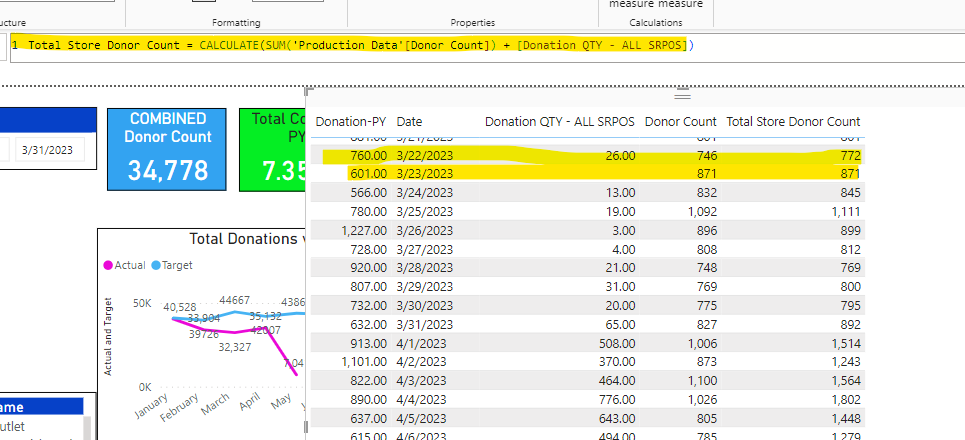The width and height of the screenshot is (965, 440).
Task: Select the 4/5/2023 date cell
Action: point(422,418)
